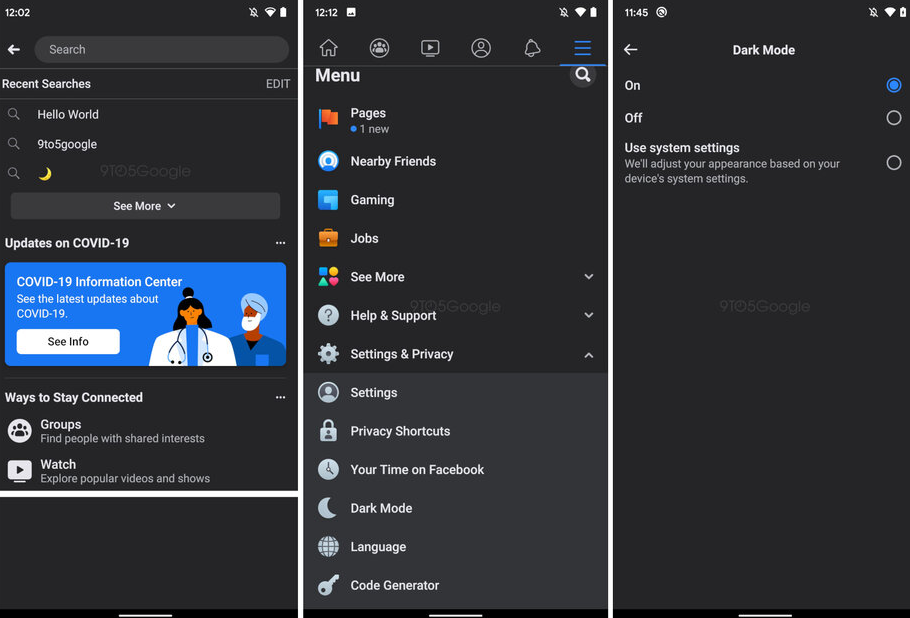Image resolution: width=910 pixels, height=618 pixels.
Task: Tap the Help & Support question icon
Action: (328, 315)
